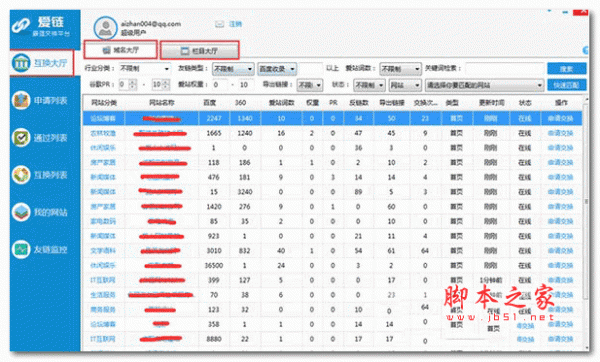Decrease the 谷歌PR minimum with down arrow

[132, 87]
